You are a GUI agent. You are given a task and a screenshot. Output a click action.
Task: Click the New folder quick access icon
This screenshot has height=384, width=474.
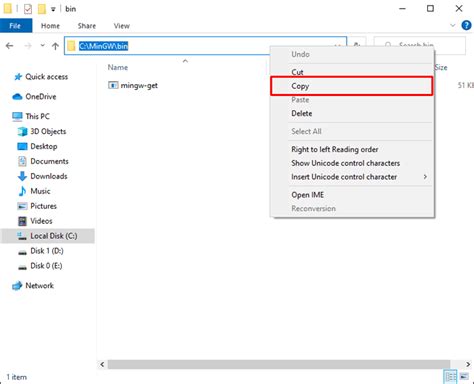point(42,9)
